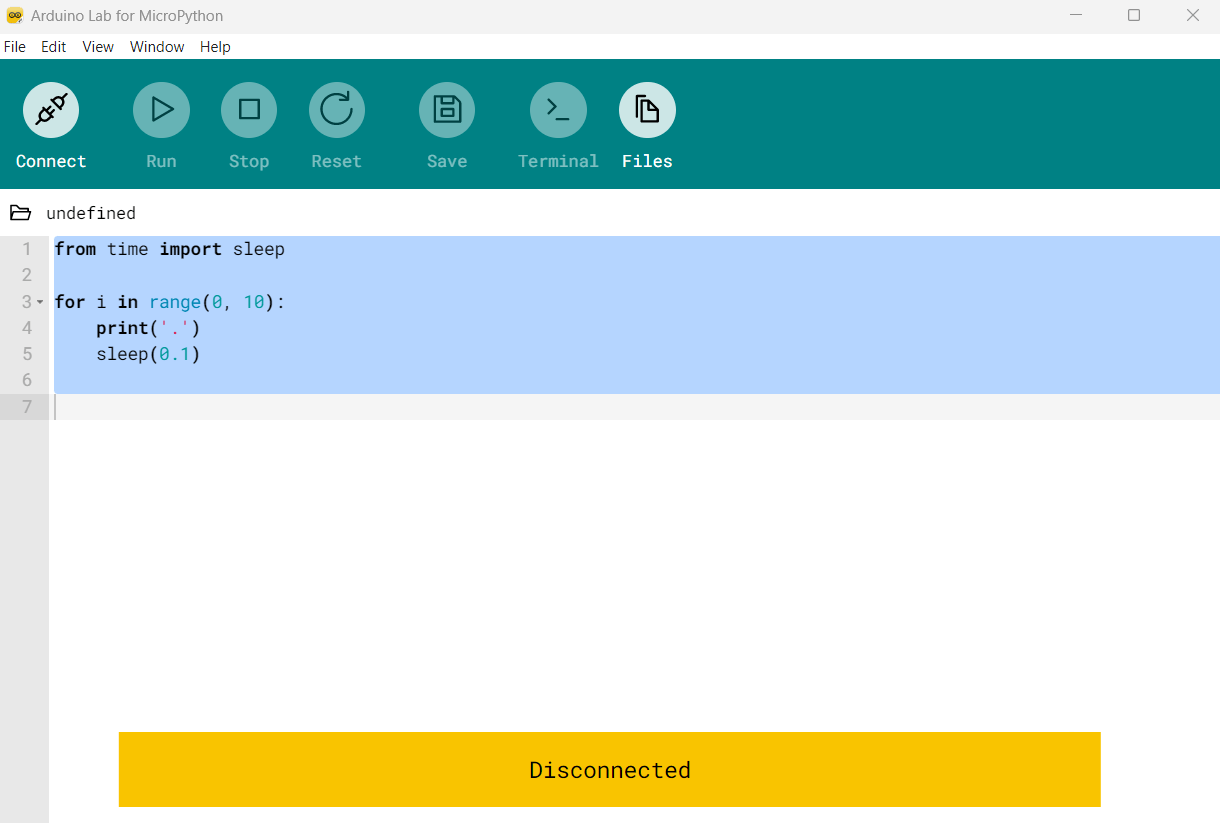The height and width of the screenshot is (823, 1220).
Task: Click the Connect plug icon
Action: point(51,110)
